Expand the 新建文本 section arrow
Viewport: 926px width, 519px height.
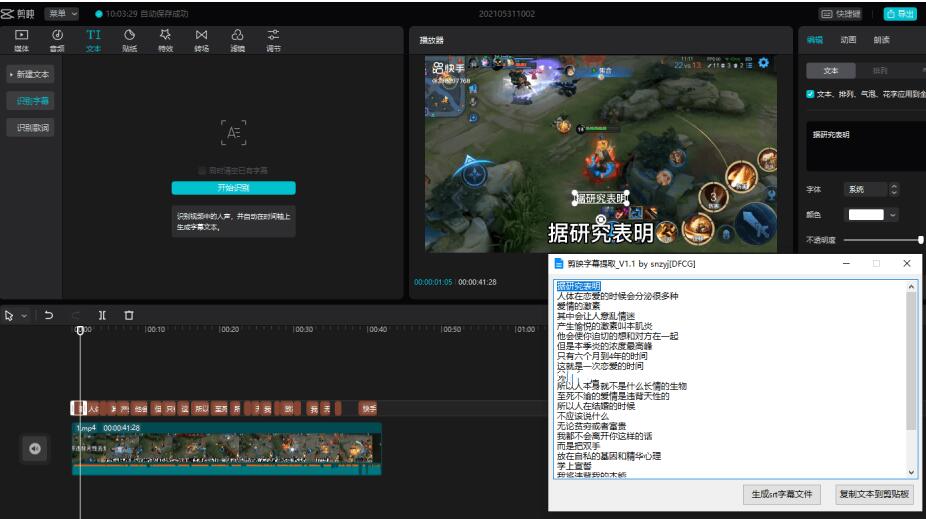click(x=11, y=74)
